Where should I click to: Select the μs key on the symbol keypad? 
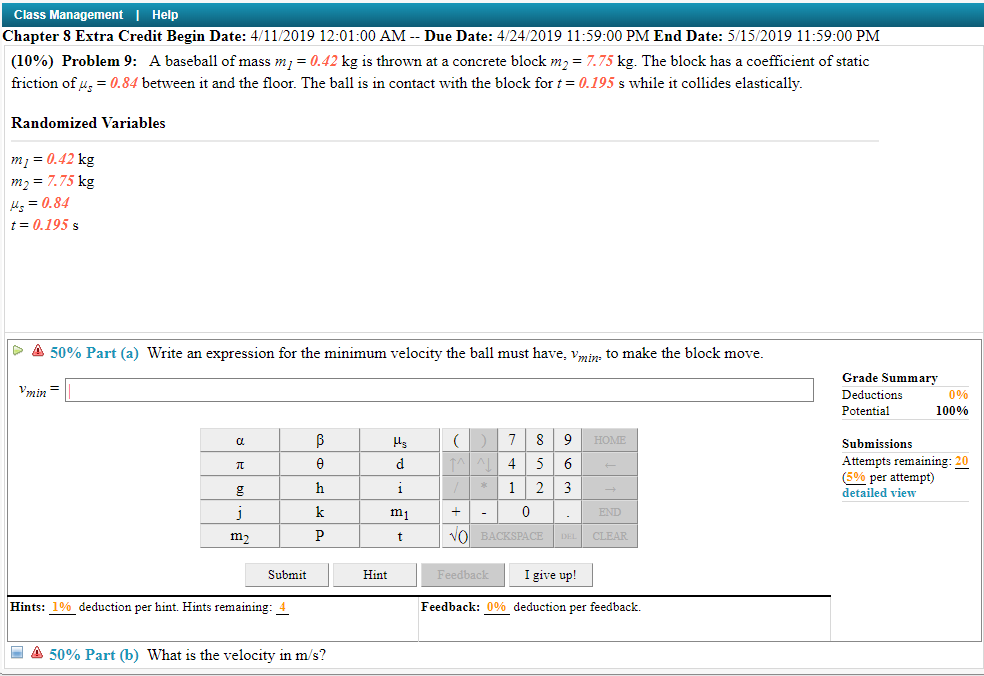click(x=399, y=439)
